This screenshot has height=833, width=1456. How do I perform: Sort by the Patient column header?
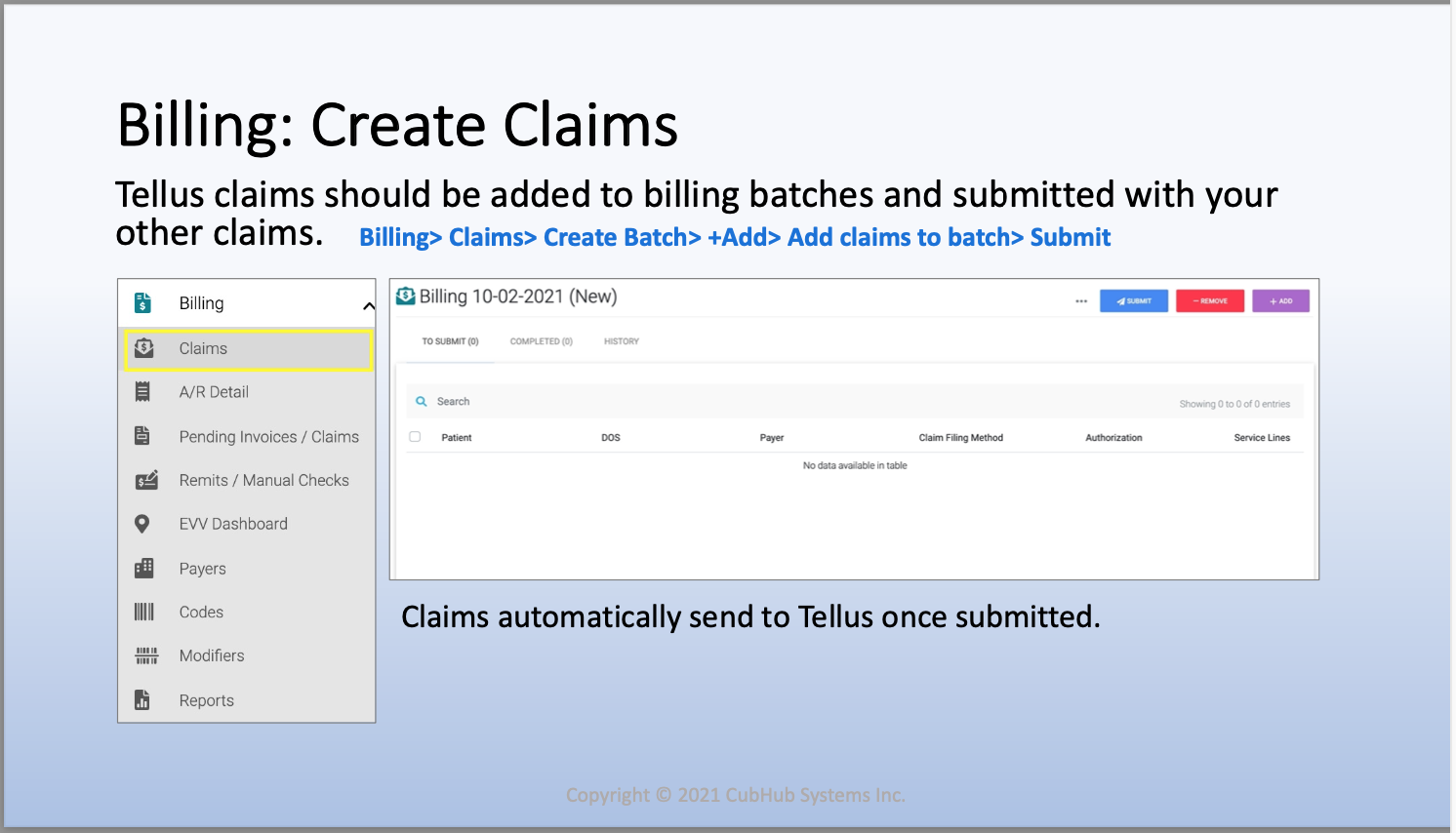click(x=456, y=438)
